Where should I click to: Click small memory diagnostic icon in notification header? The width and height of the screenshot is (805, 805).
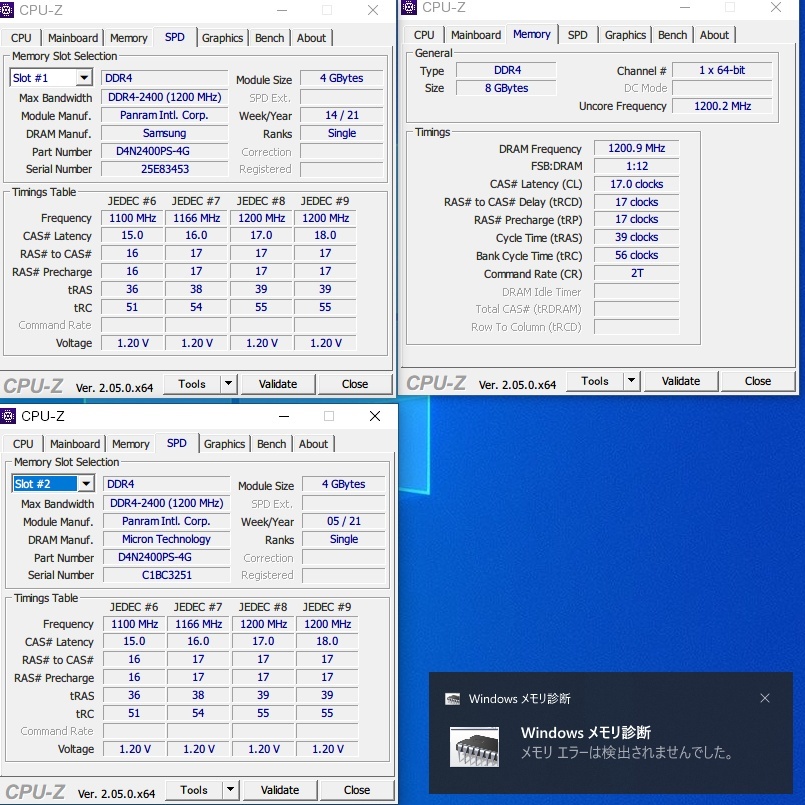pos(452,699)
